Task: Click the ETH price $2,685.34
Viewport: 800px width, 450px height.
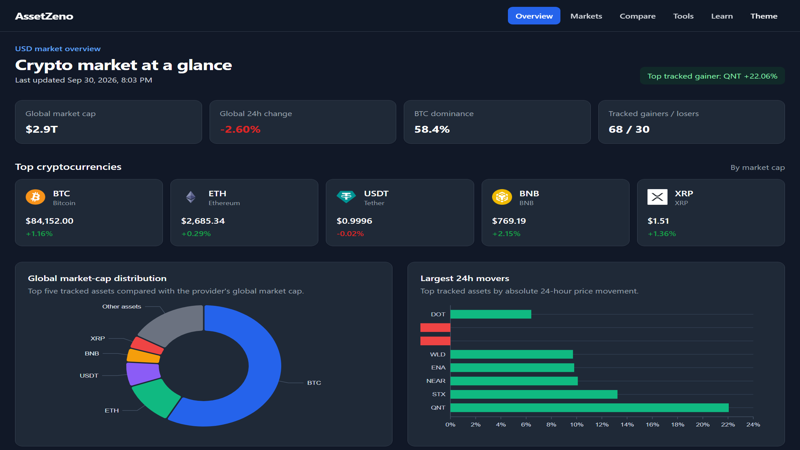Action: click(x=203, y=221)
